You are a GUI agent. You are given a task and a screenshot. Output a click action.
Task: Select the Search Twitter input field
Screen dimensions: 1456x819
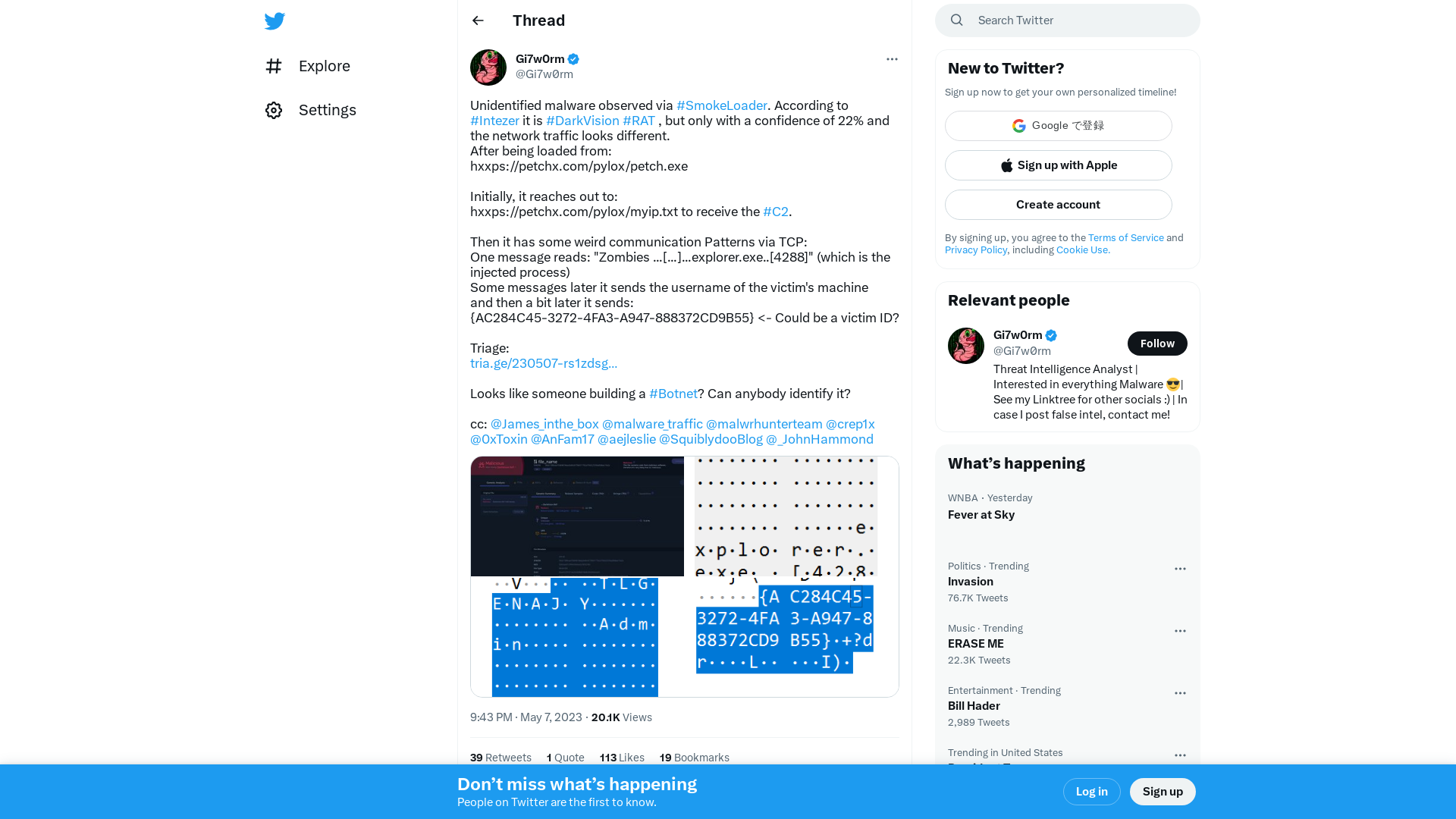tap(1066, 20)
